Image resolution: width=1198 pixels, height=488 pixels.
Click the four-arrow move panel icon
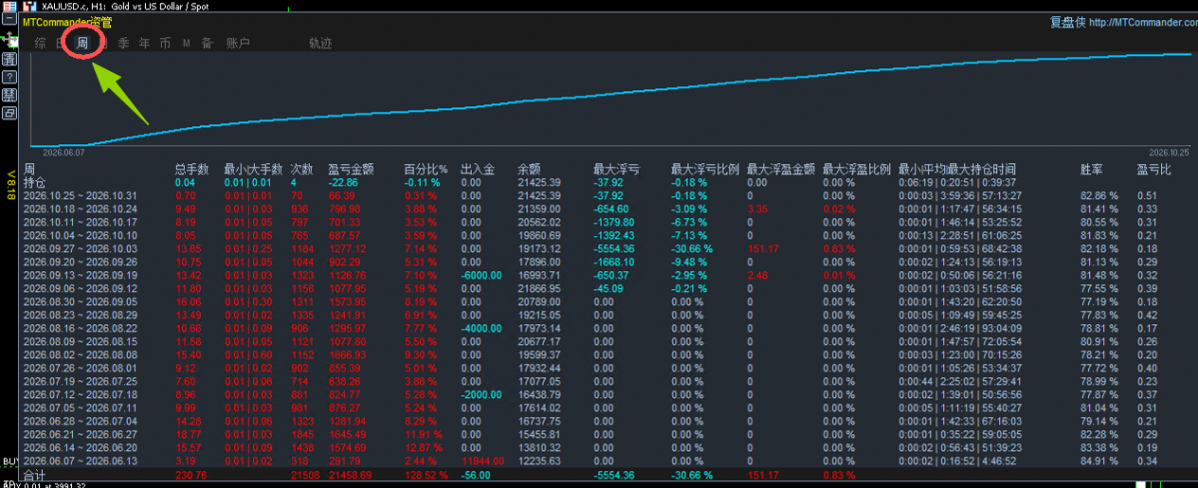9,38
